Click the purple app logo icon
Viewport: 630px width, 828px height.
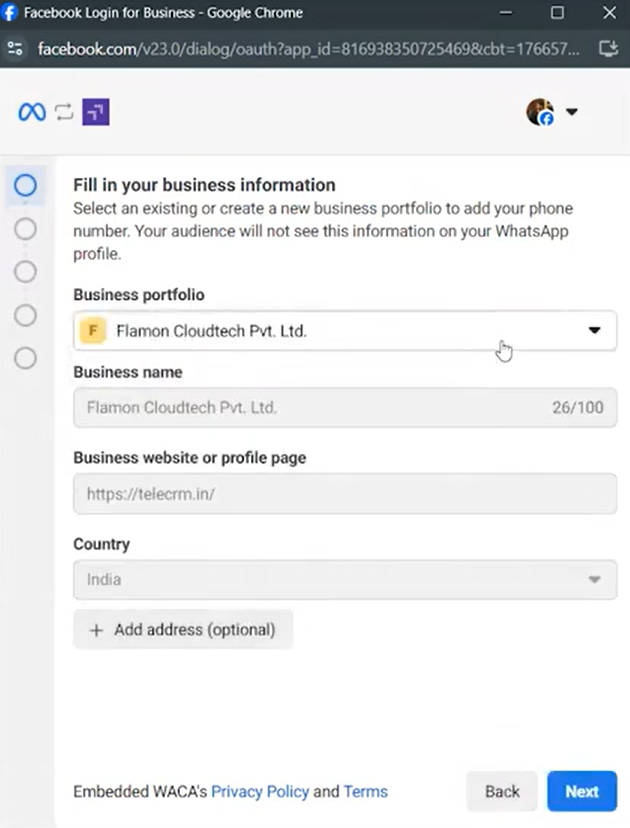(x=95, y=112)
